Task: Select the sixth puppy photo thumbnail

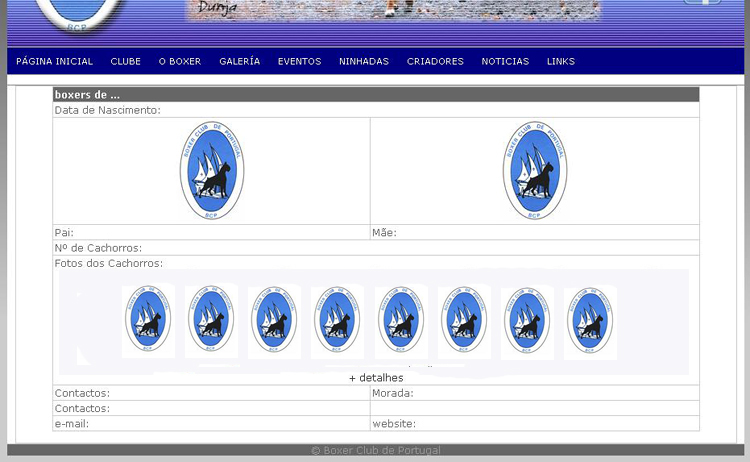Action: [464, 321]
